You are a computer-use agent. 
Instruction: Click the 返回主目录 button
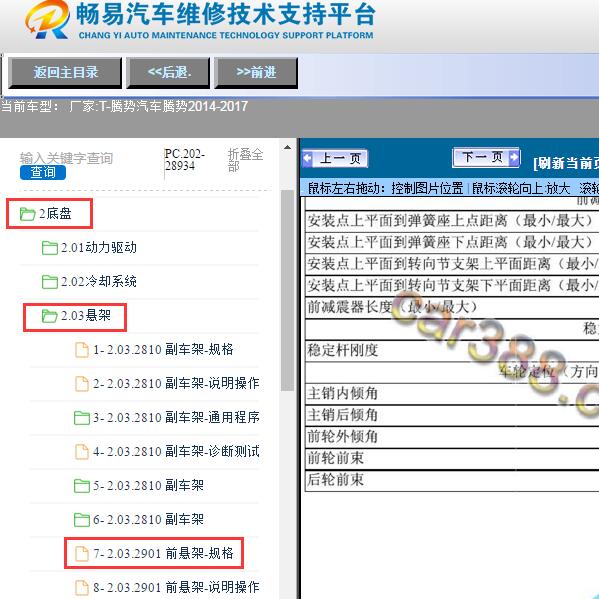tap(65, 73)
